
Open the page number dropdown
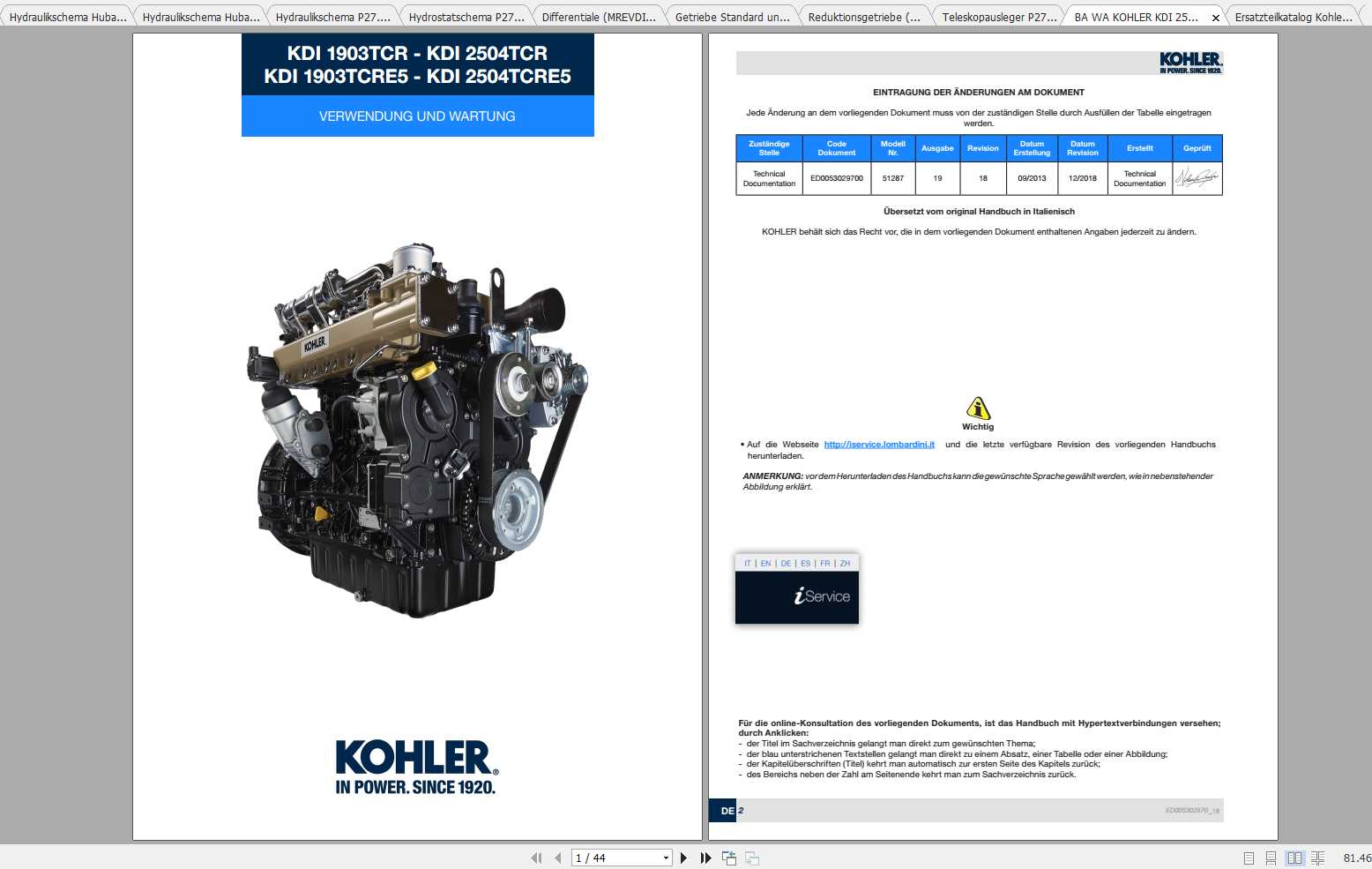coord(666,858)
